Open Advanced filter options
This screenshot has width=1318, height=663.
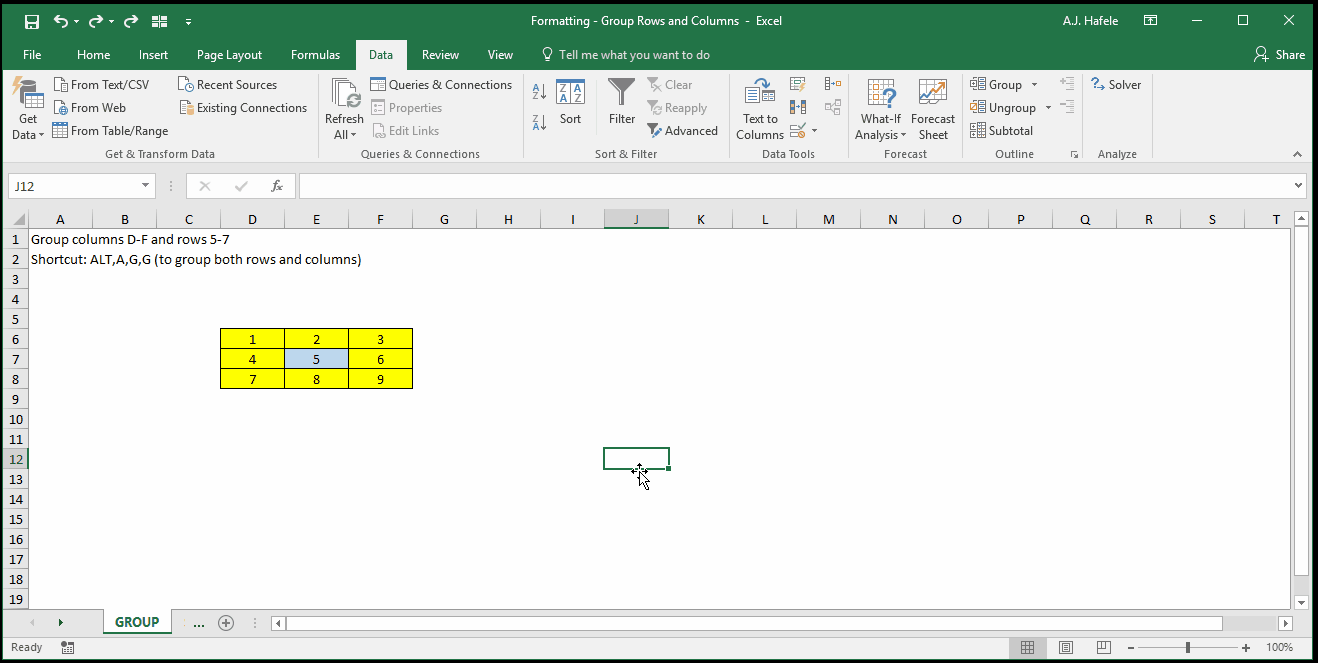(x=682, y=131)
